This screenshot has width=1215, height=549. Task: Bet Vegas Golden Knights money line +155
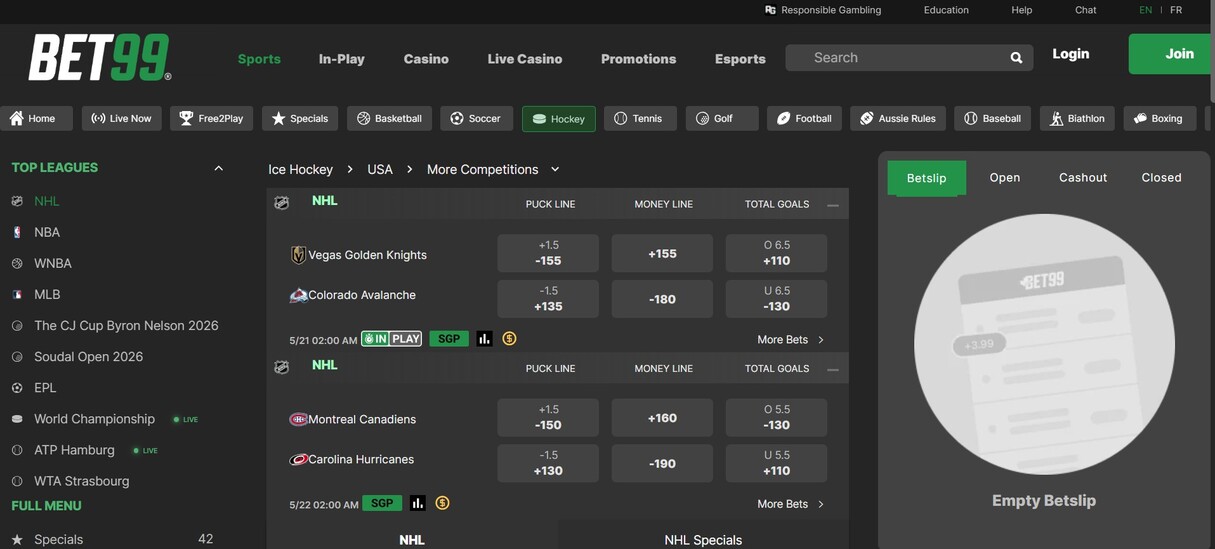[662, 254]
